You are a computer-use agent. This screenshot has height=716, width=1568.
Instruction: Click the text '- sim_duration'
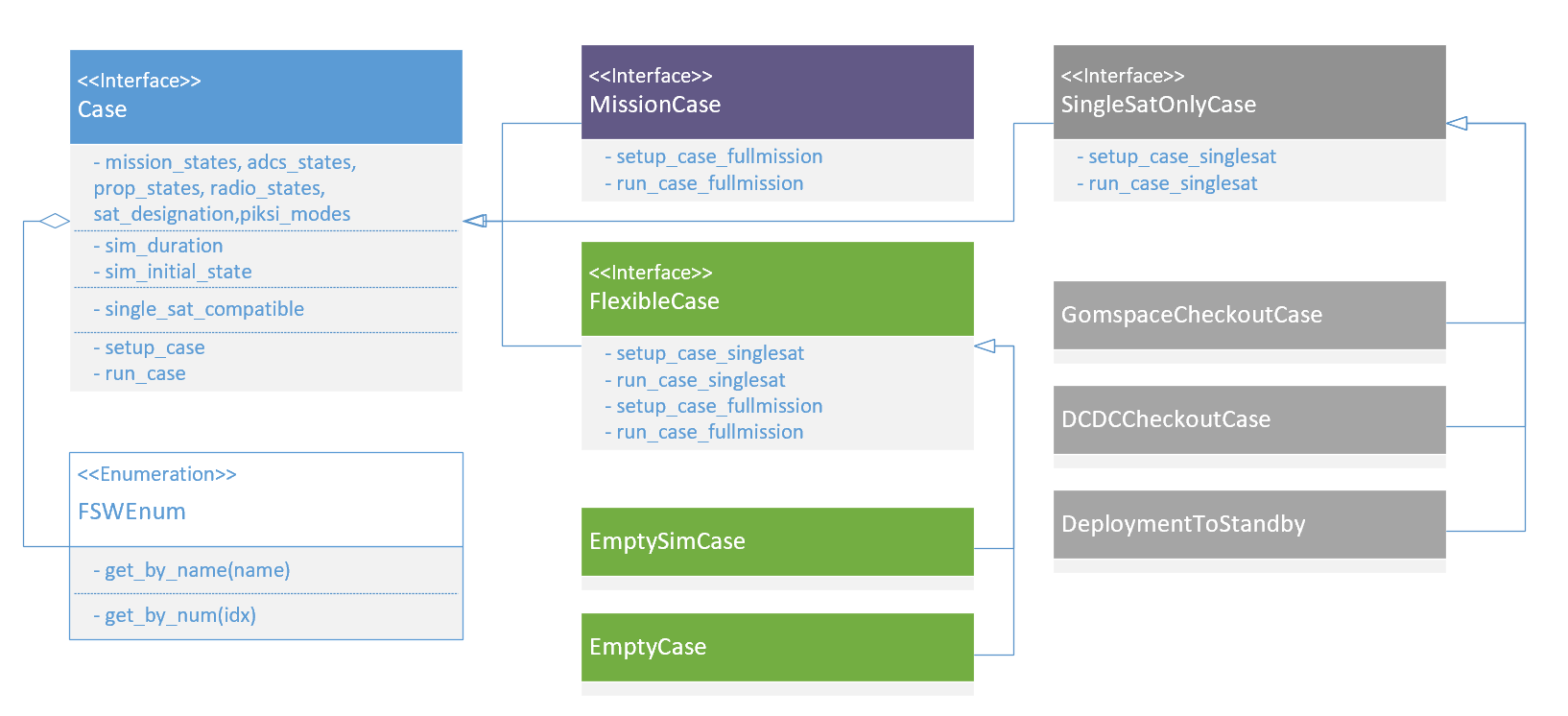(158, 246)
